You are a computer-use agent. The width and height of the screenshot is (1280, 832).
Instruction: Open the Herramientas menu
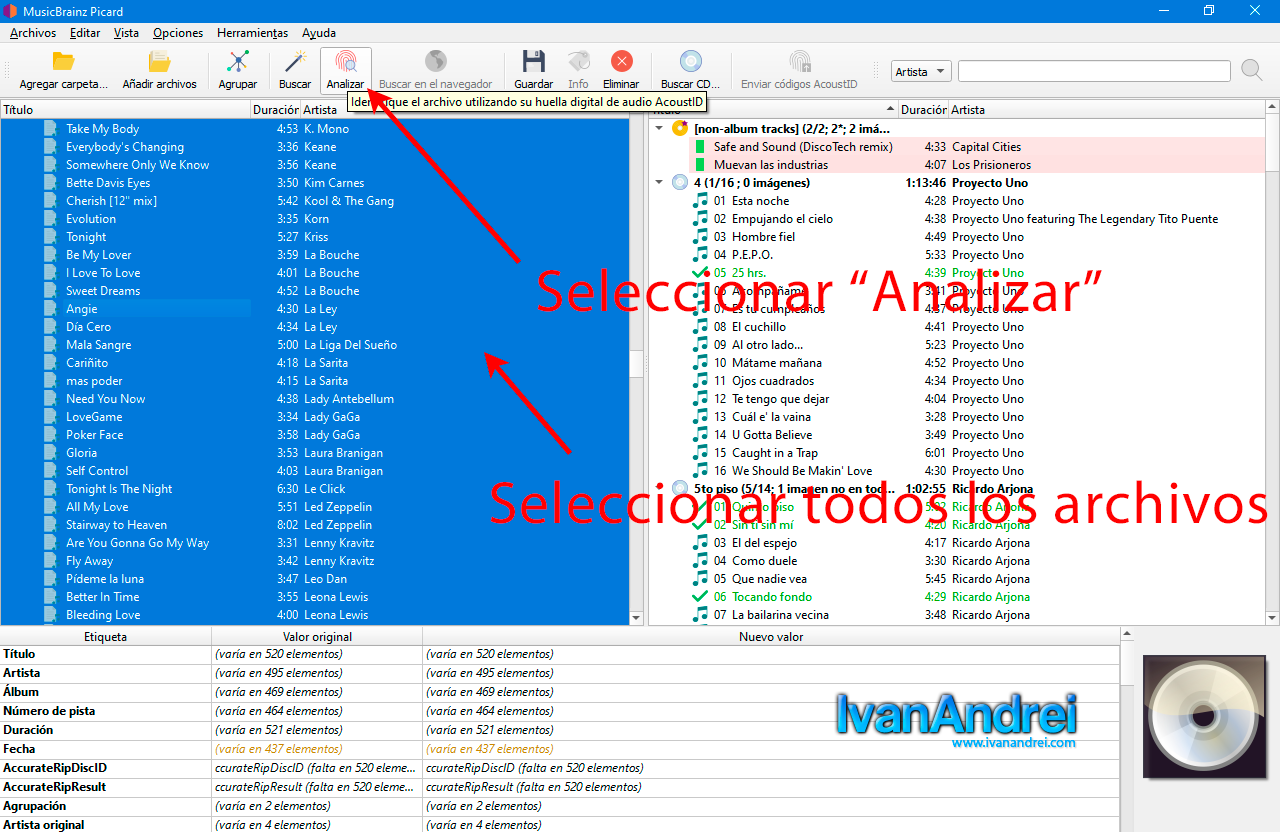coord(252,33)
